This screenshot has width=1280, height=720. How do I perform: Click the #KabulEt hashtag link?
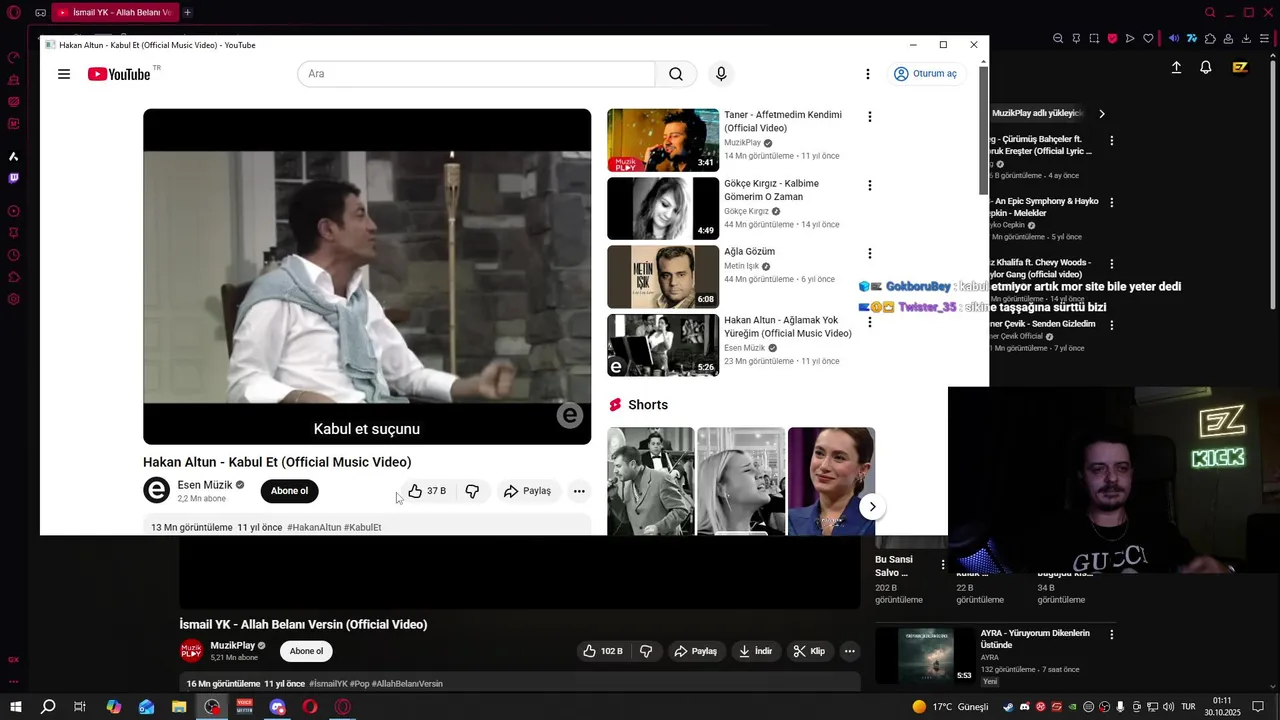pyautogui.click(x=363, y=527)
